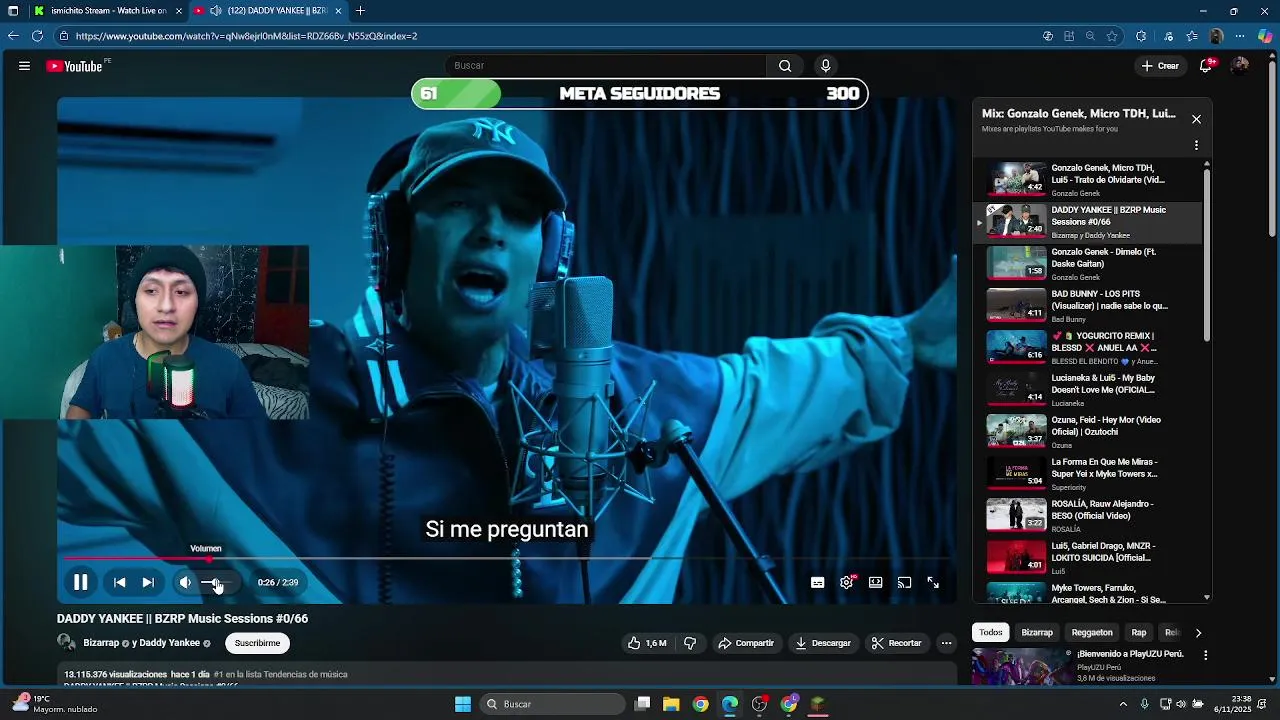Click the Suscribirme button
The image size is (1280, 720).
[x=257, y=643]
